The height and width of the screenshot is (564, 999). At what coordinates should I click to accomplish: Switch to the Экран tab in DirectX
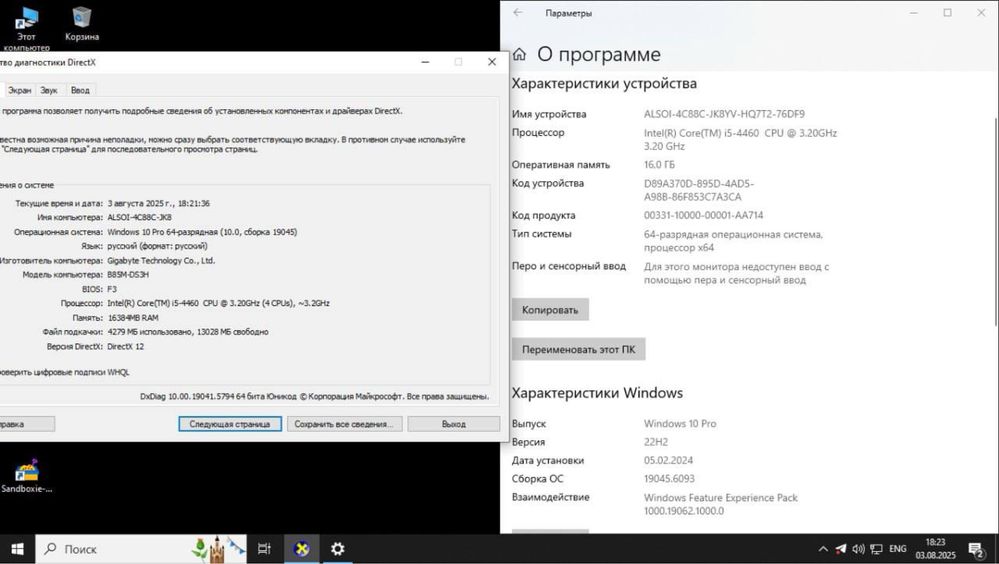pyautogui.click(x=20, y=90)
